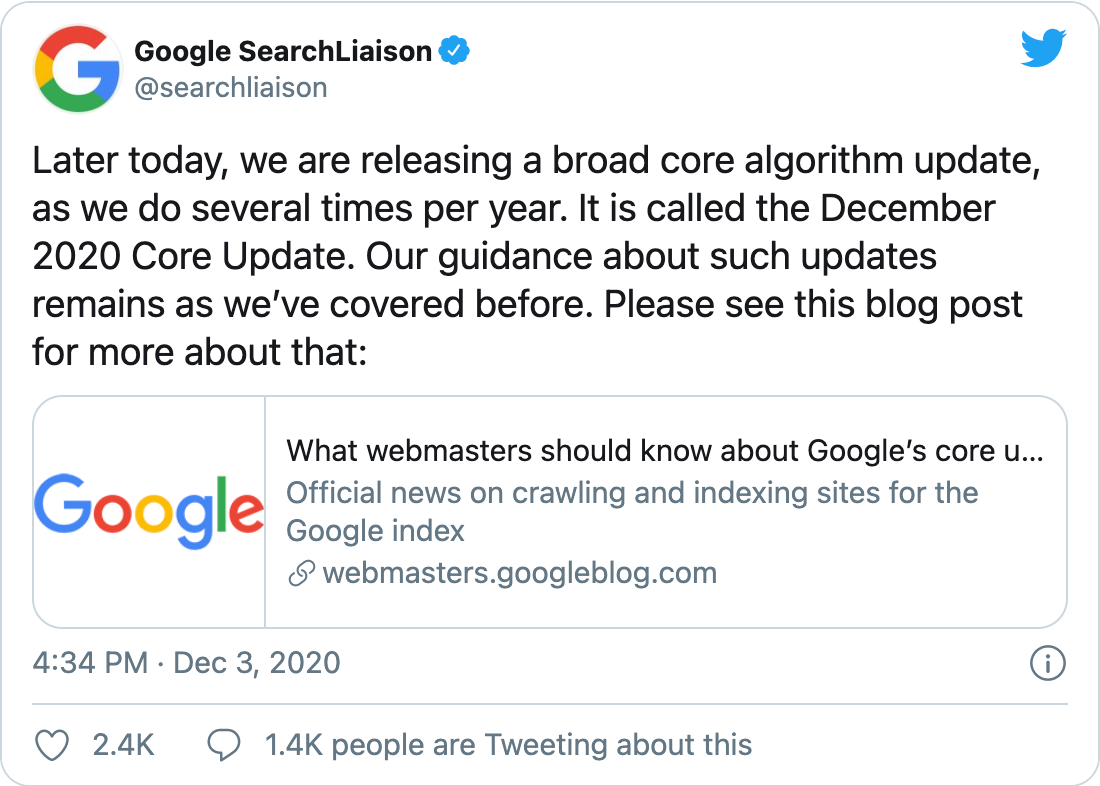Click the blue verified badge

[456, 50]
